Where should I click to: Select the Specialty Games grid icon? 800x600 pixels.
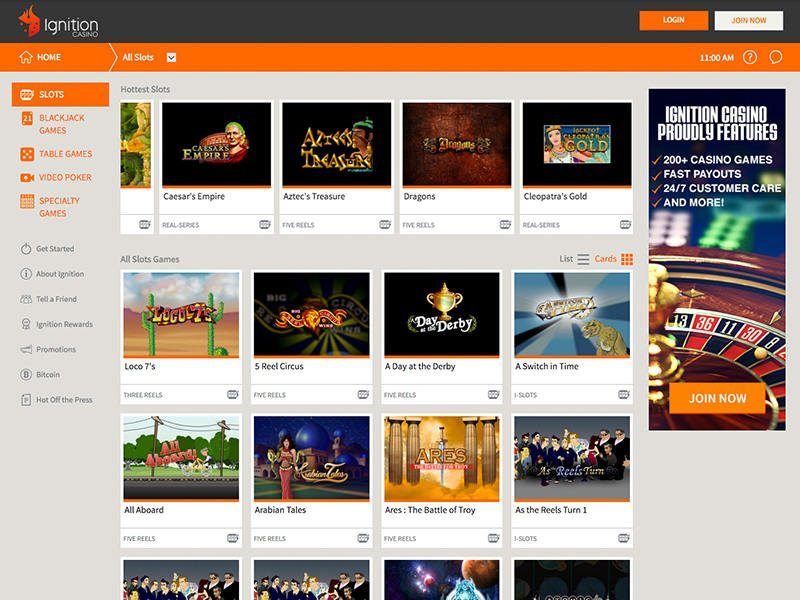pyautogui.click(x=27, y=201)
